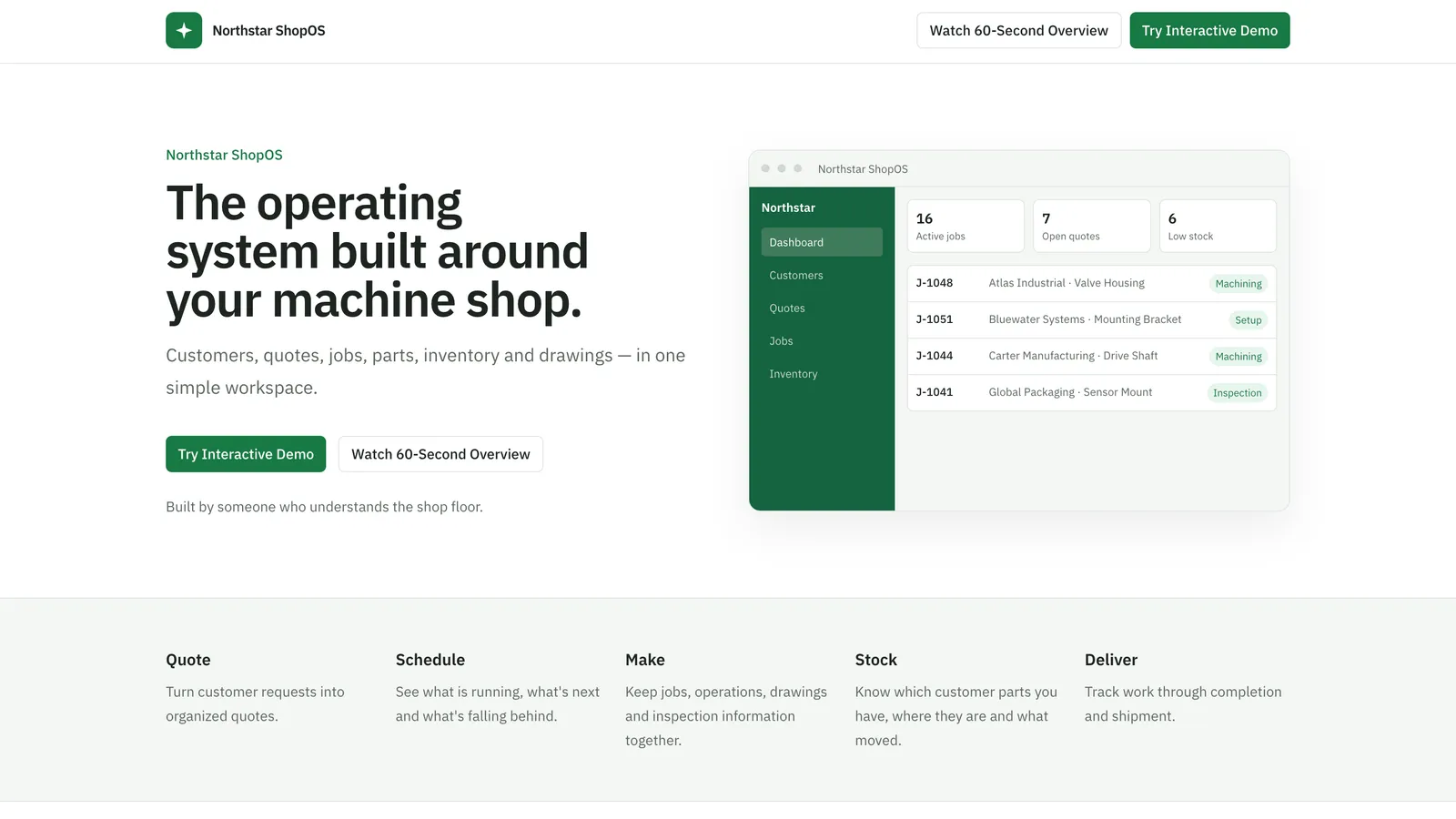Click Atlas Industrial · Valve Housing text
Screen dimensions: 1456x819
[1067, 283]
